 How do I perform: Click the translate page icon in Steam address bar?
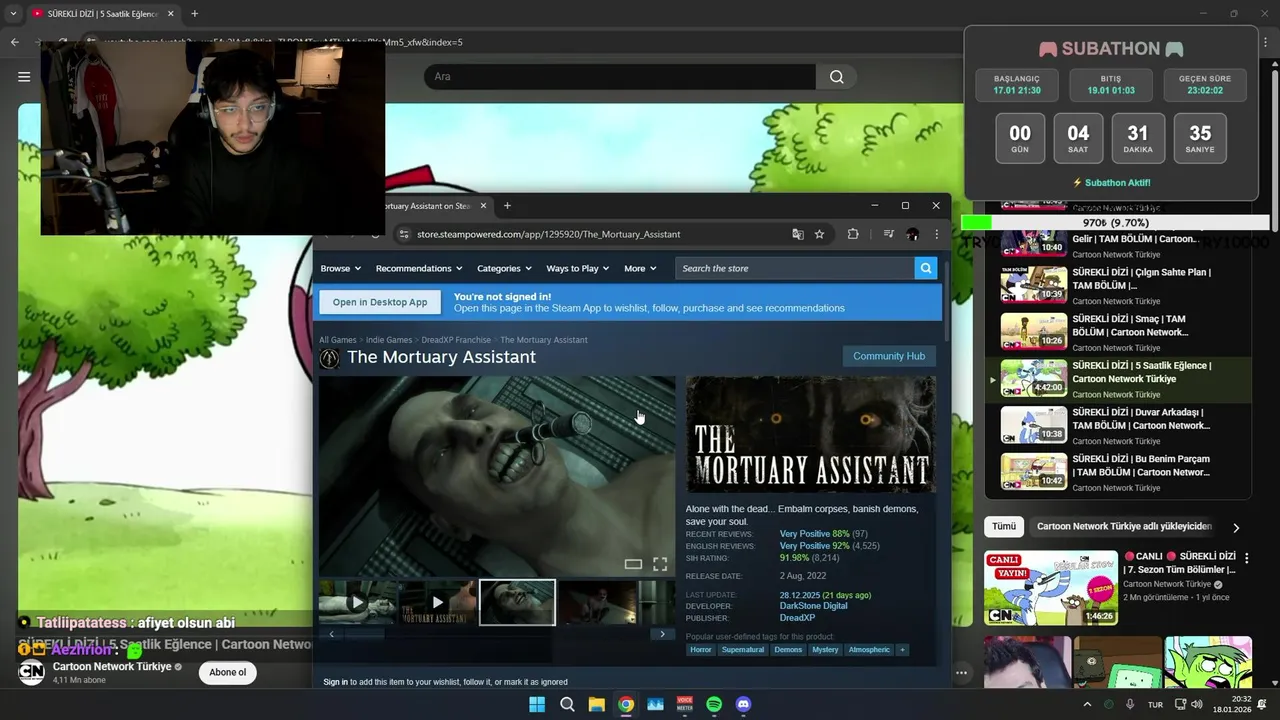tap(798, 234)
